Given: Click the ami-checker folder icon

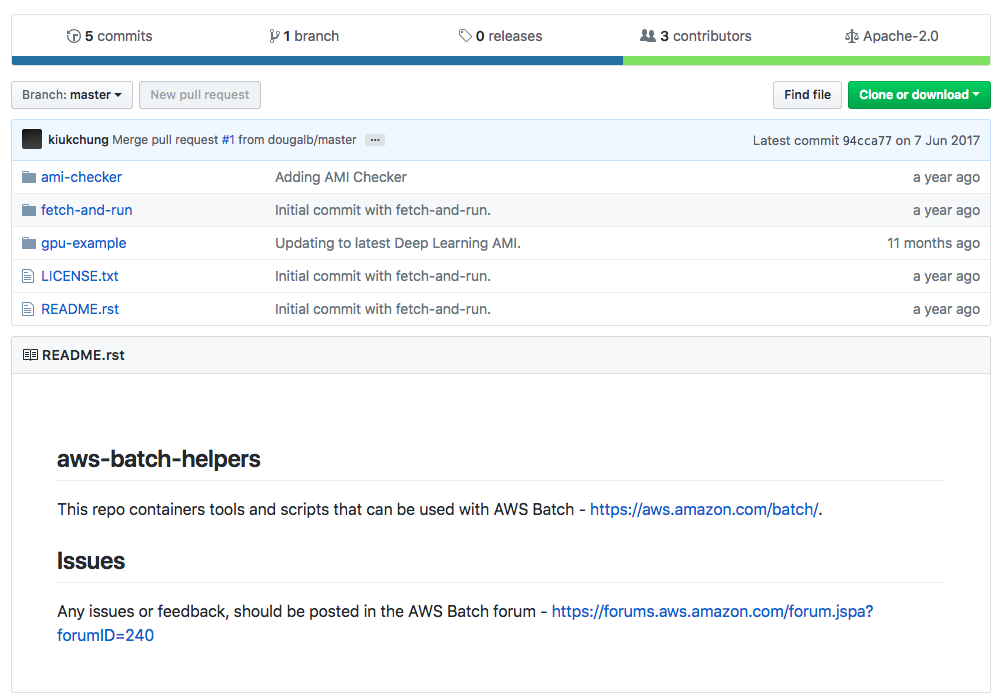Looking at the screenshot, I should click(x=29, y=177).
